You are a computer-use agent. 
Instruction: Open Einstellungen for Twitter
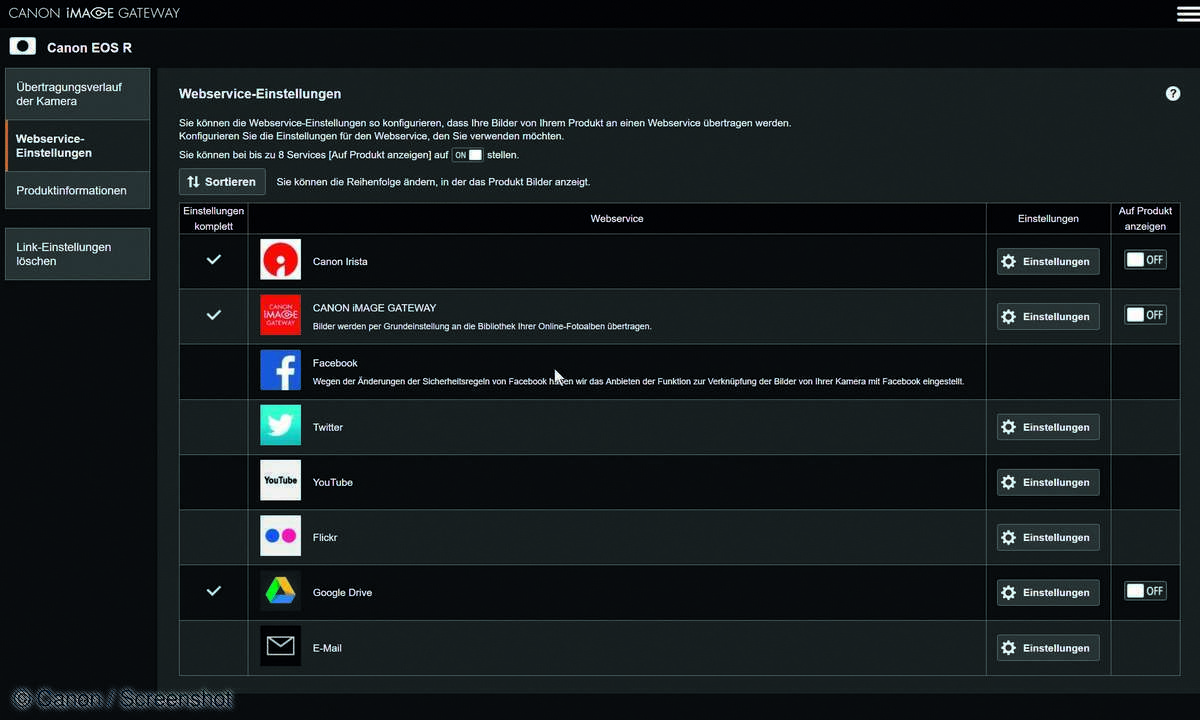[1048, 427]
